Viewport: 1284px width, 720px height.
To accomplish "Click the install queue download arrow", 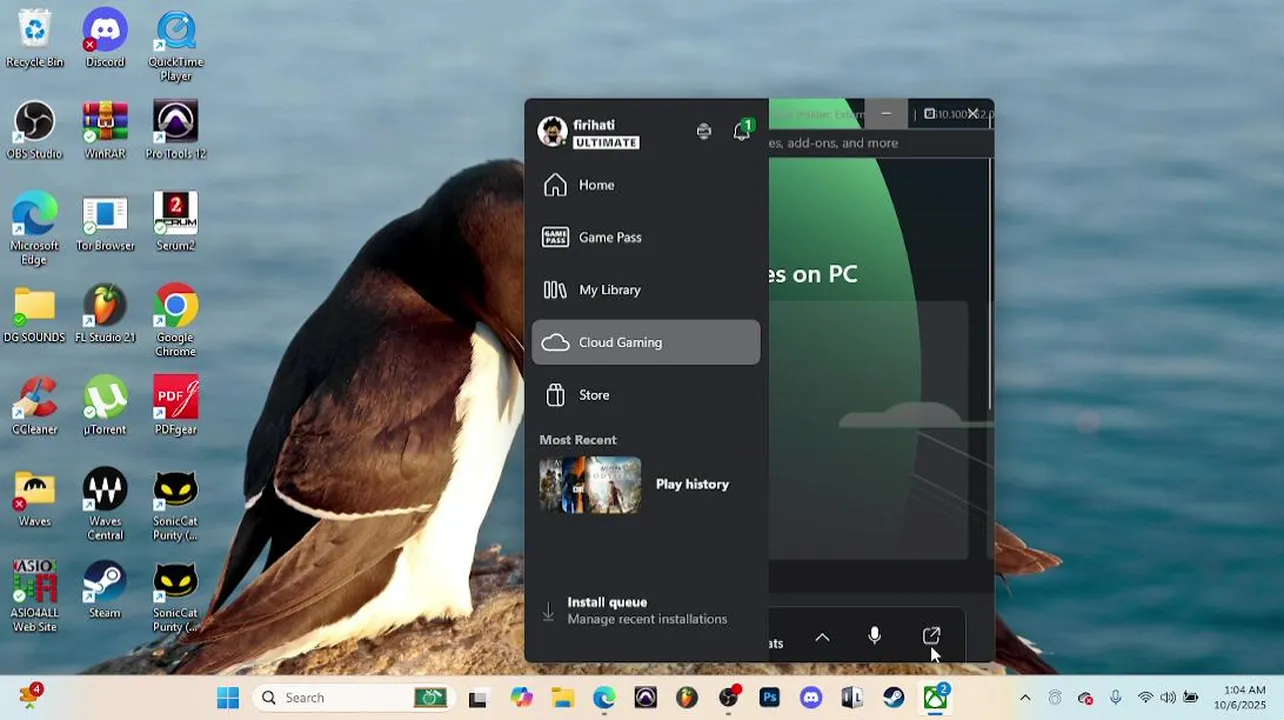I will coord(548,611).
